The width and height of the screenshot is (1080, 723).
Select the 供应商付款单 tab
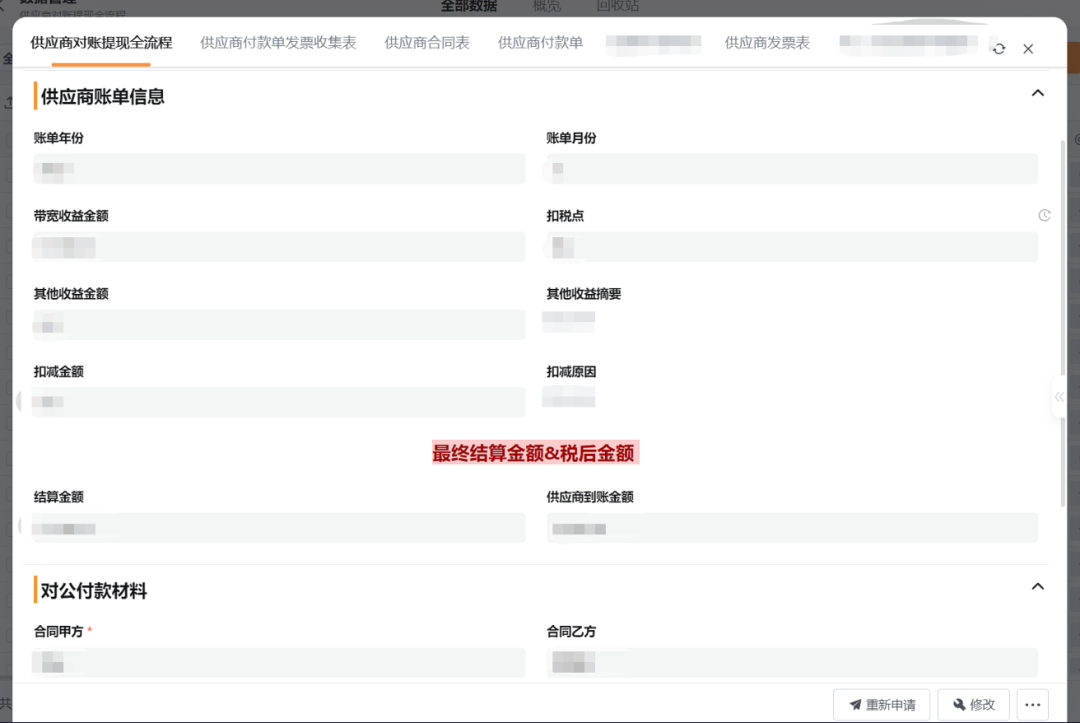540,43
